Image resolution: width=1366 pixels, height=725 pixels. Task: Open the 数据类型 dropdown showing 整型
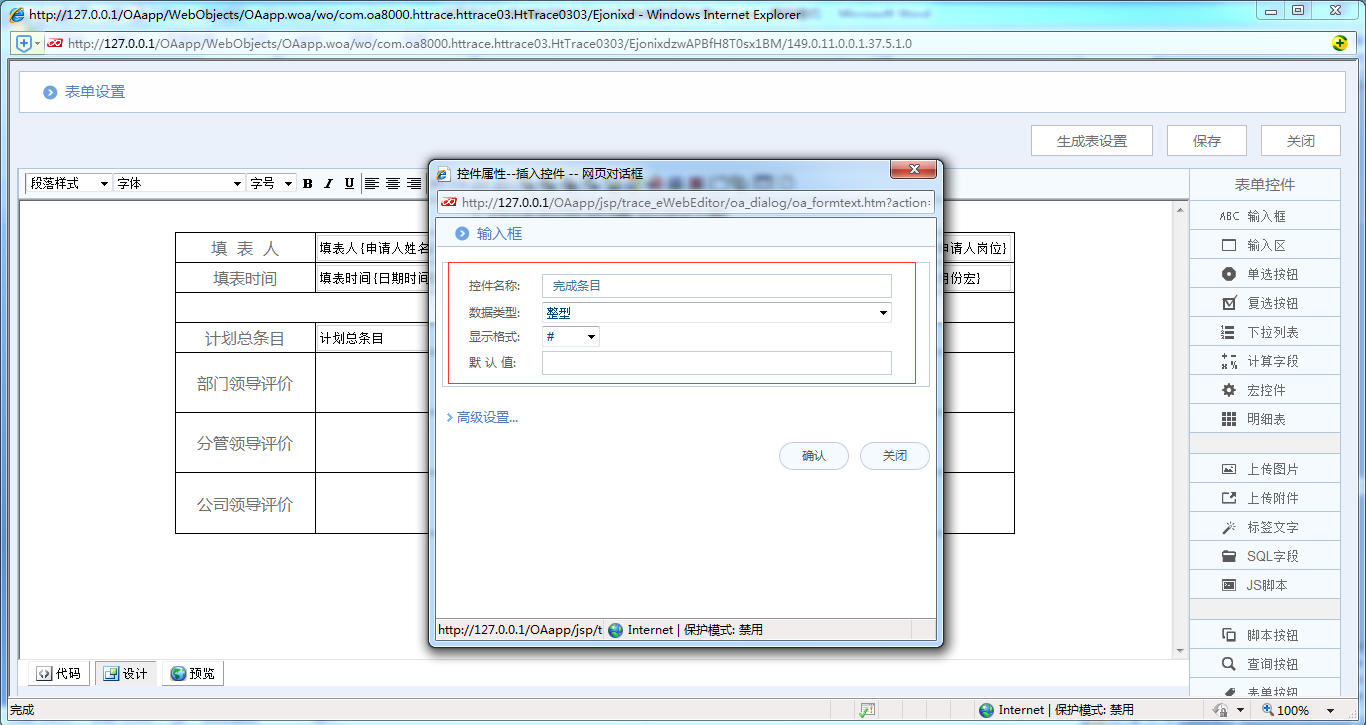point(883,312)
